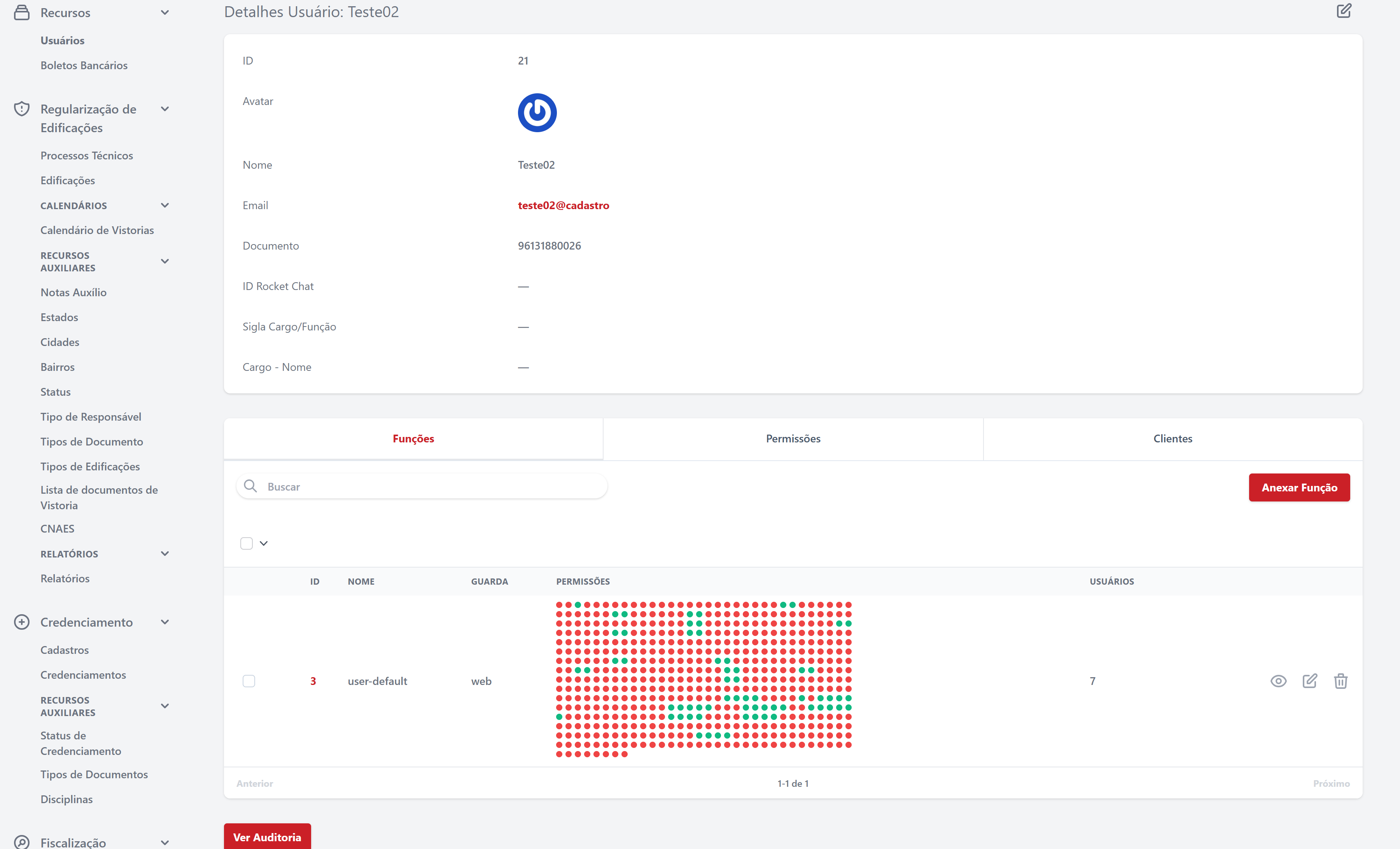Viewport: 1400px width, 849px height.
Task: View the user-default role with the eye icon
Action: click(x=1278, y=681)
